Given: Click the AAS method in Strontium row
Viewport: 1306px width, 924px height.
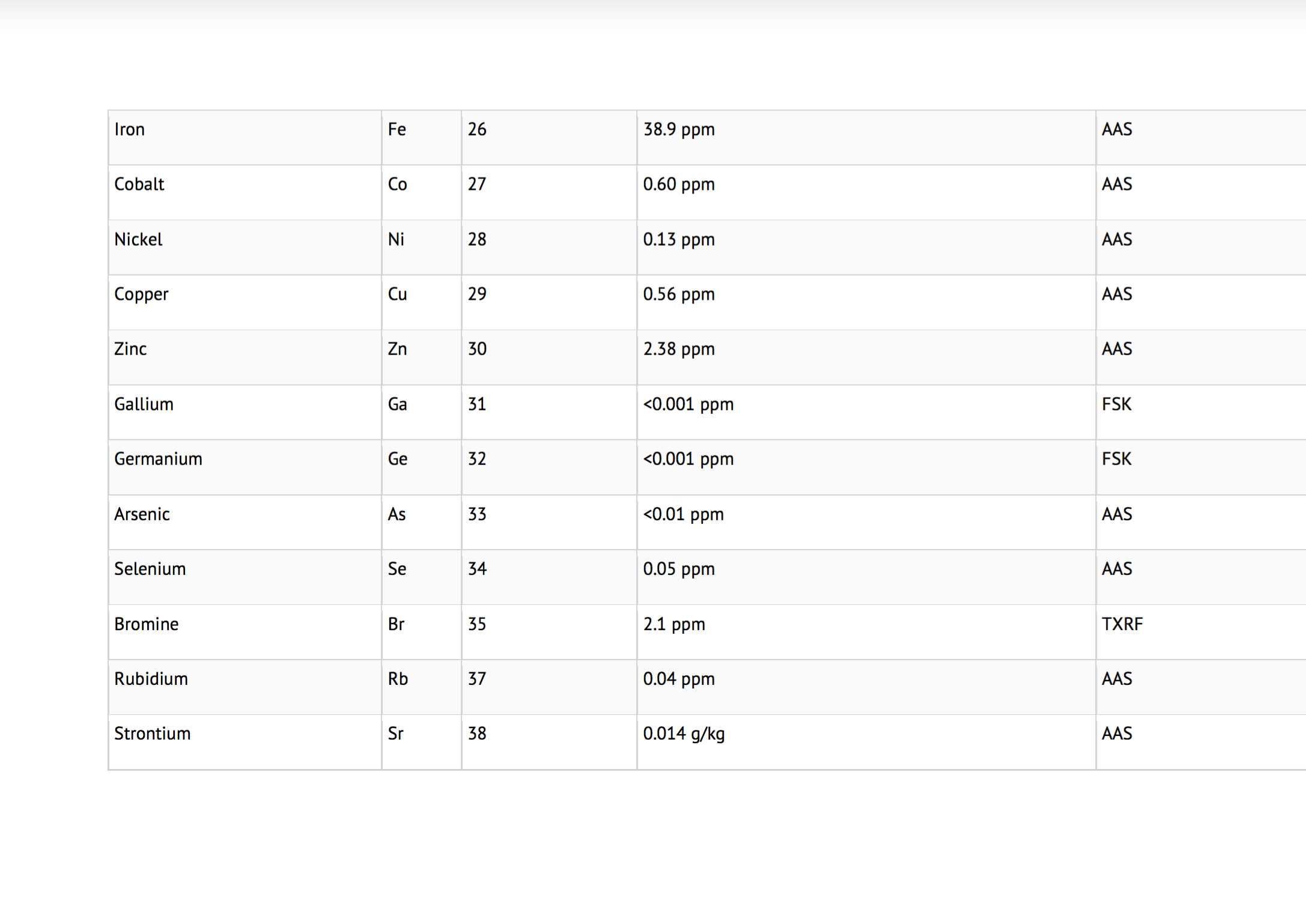Looking at the screenshot, I should [1117, 734].
